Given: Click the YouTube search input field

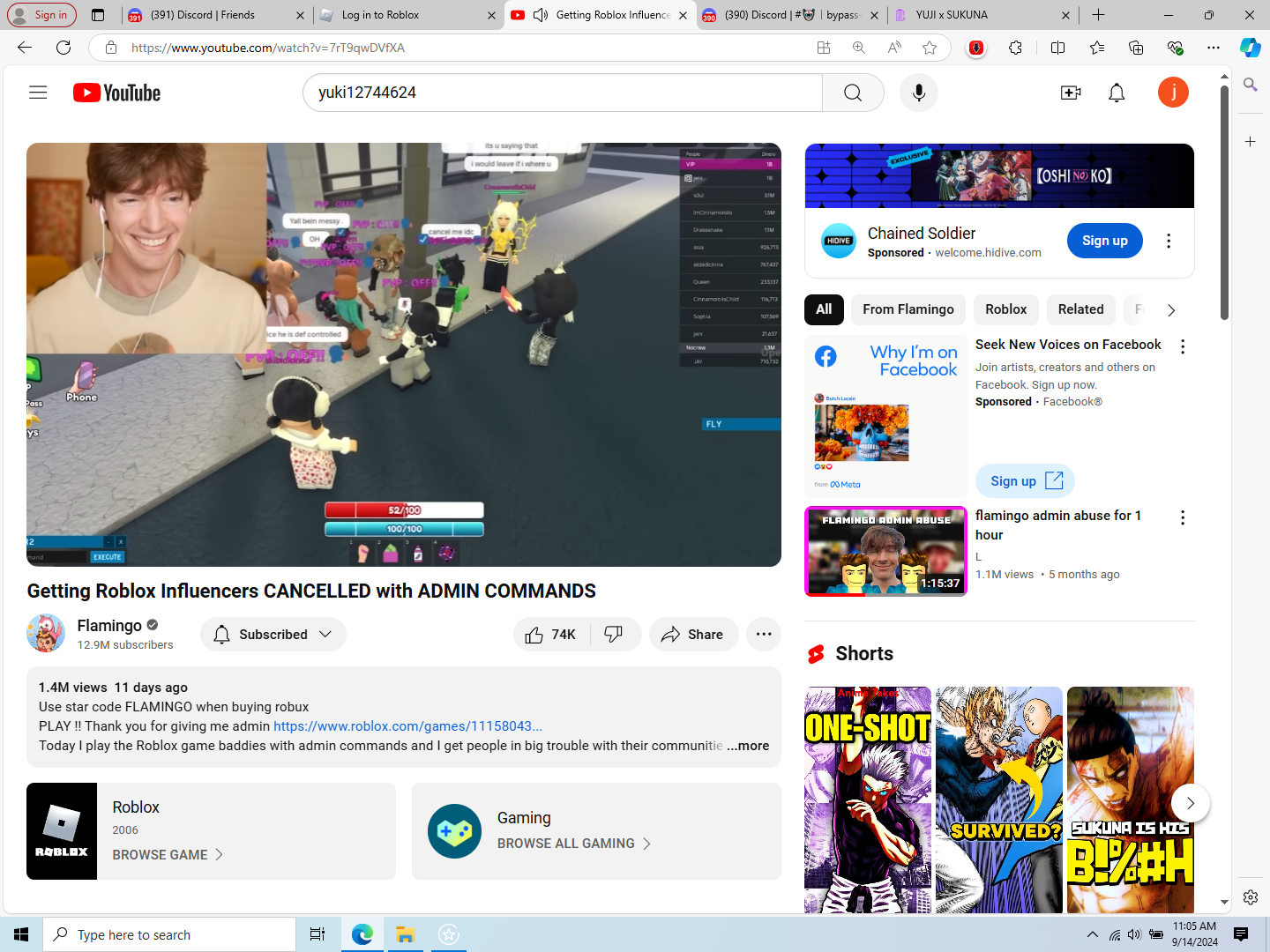Looking at the screenshot, I should tap(563, 93).
